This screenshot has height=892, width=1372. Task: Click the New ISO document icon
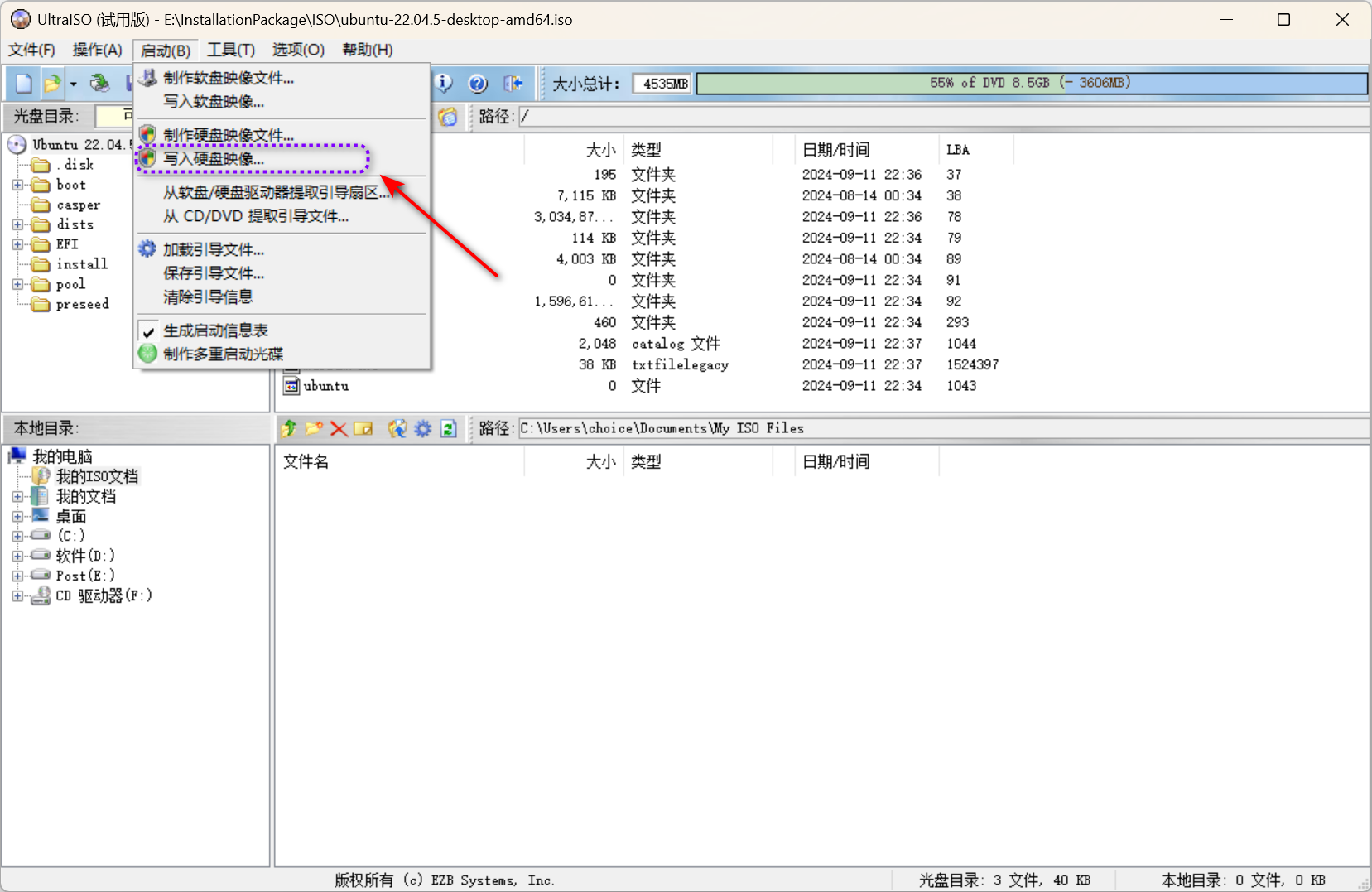tap(22, 83)
